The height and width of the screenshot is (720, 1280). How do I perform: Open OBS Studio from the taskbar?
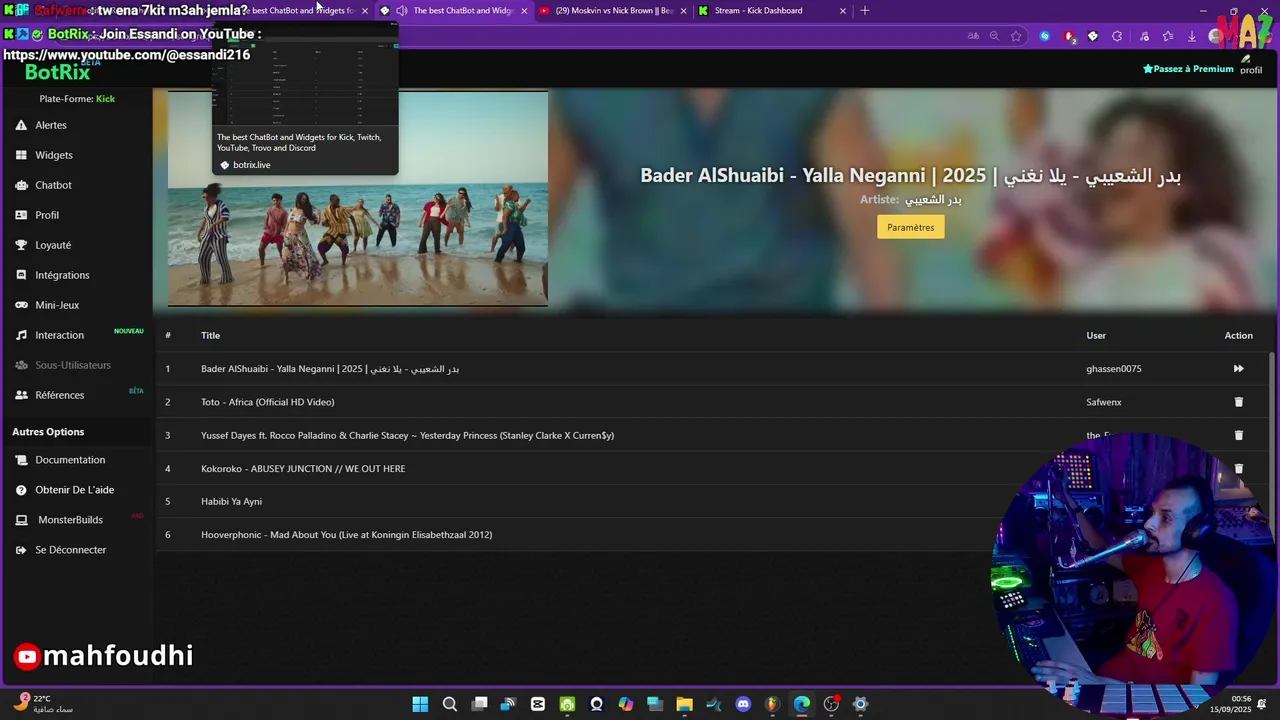point(831,704)
